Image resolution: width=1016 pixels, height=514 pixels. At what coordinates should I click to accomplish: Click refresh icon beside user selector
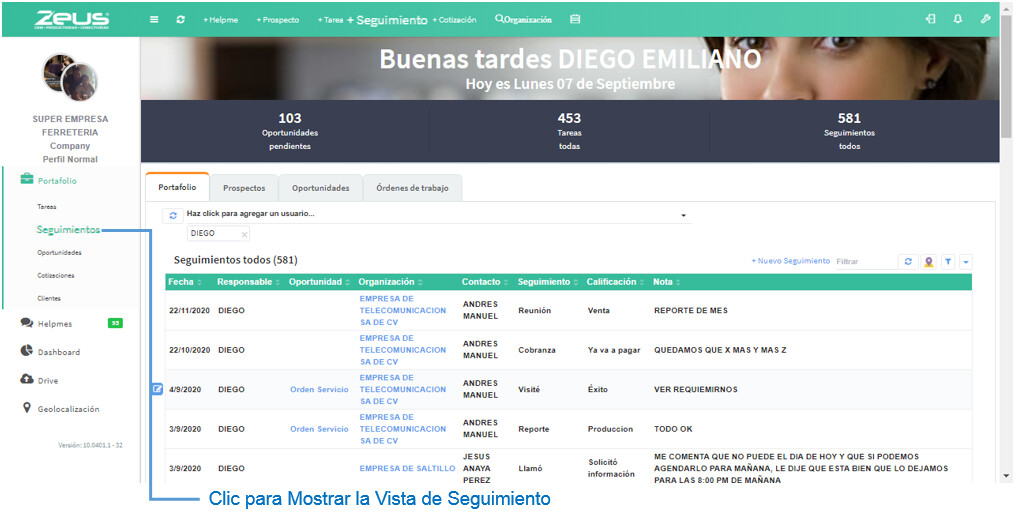173,216
